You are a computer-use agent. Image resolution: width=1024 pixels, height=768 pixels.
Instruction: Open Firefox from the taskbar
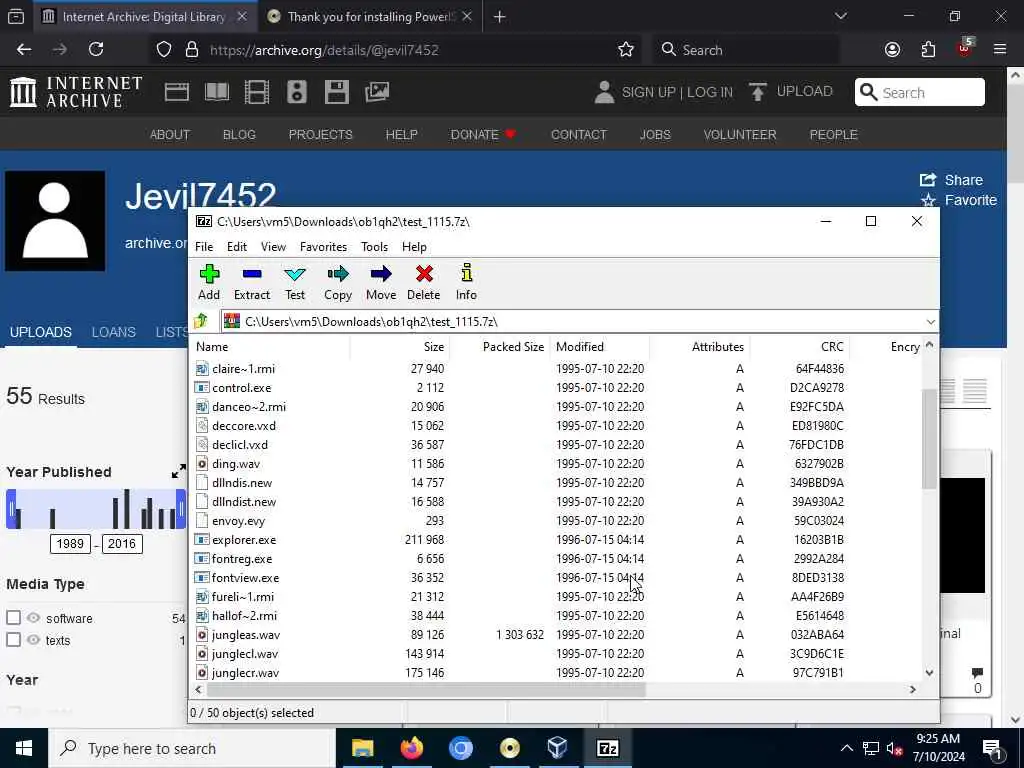[x=411, y=748]
